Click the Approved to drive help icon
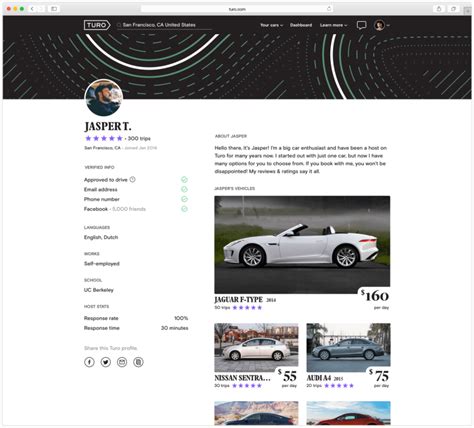This screenshot has width=474, height=428. (132, 179)
